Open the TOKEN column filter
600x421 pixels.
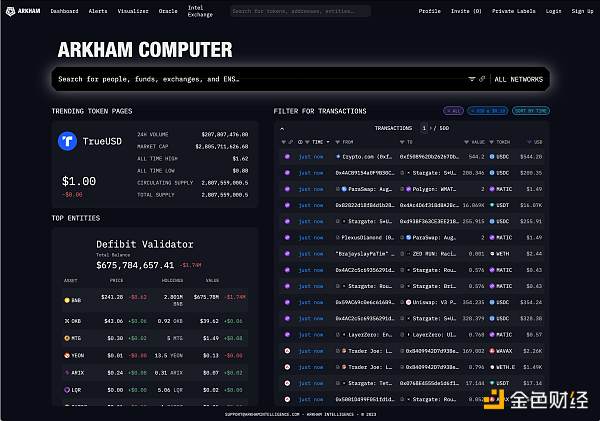492,142
